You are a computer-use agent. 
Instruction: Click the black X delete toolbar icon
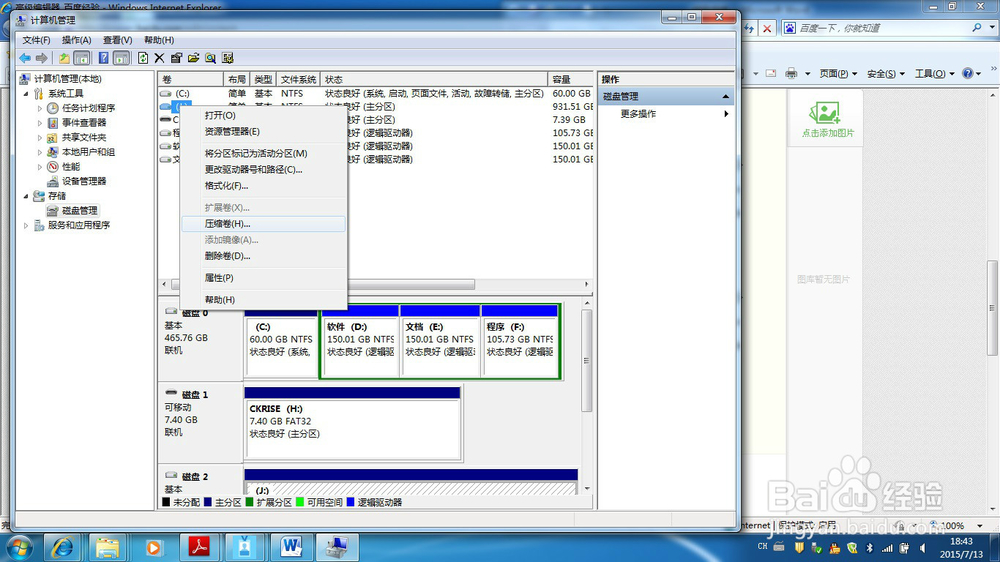click(159, 58)
